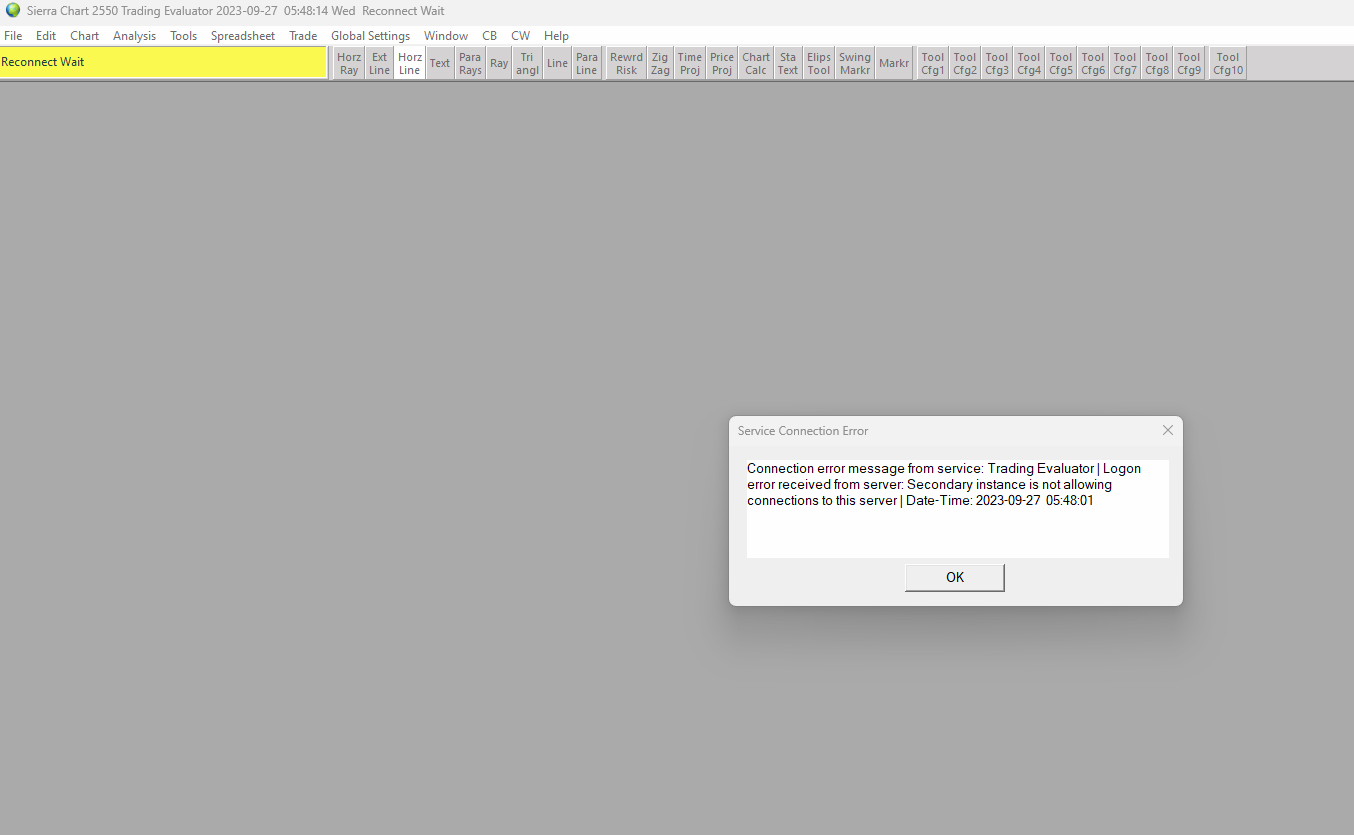
Task: Switch to Tool Cfg4
Action: (1029, 63)
